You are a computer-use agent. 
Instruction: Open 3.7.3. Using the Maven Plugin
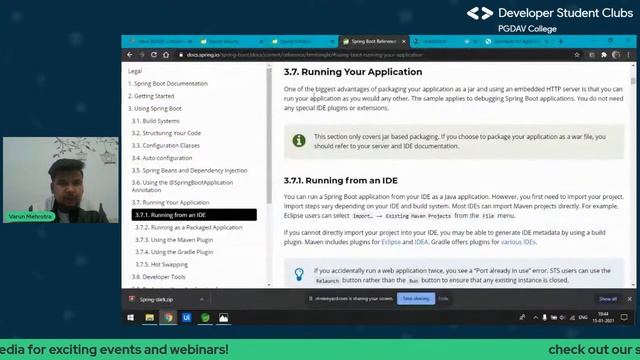tap(174, 240)
